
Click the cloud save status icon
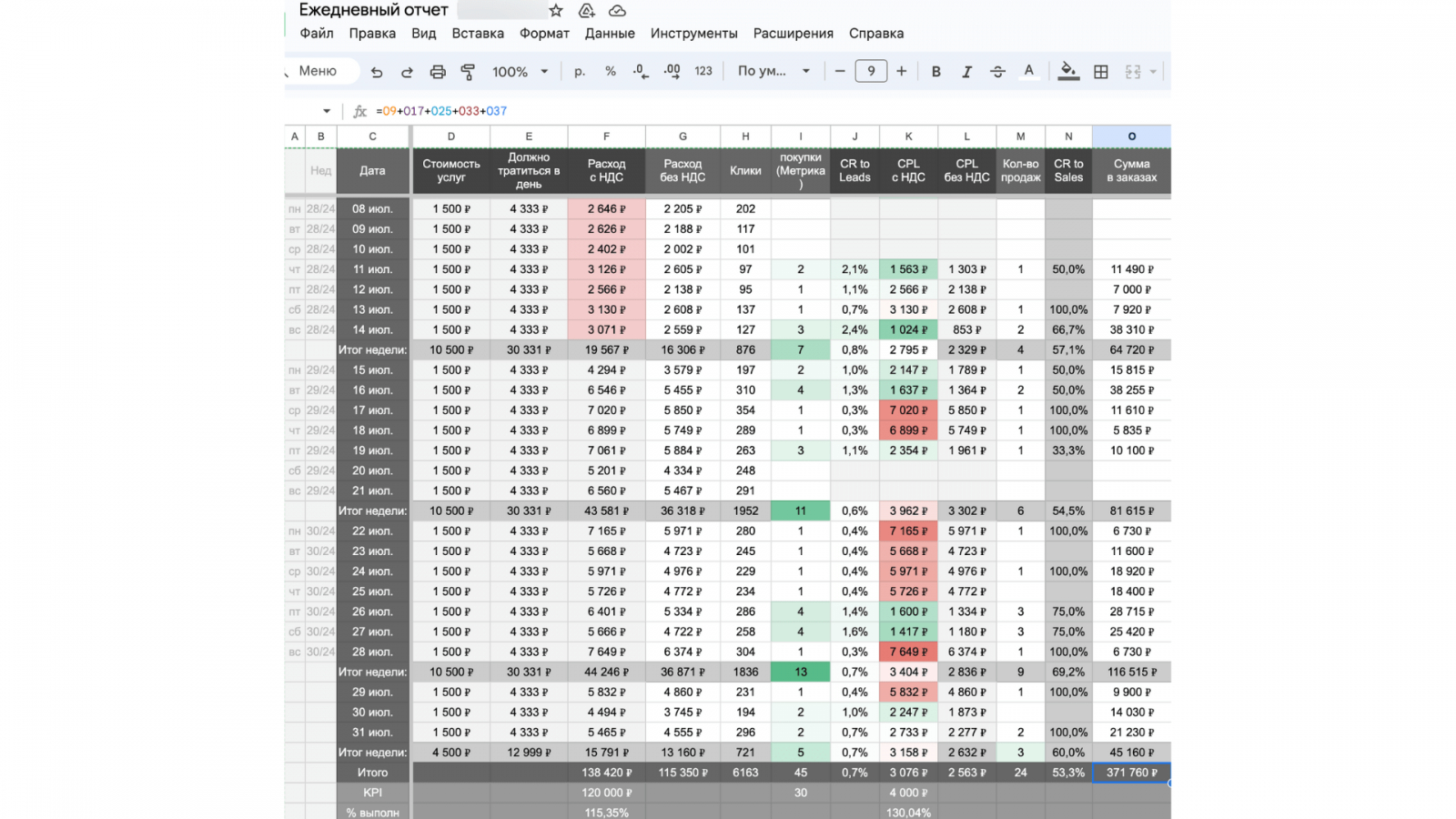click(617, 11)
